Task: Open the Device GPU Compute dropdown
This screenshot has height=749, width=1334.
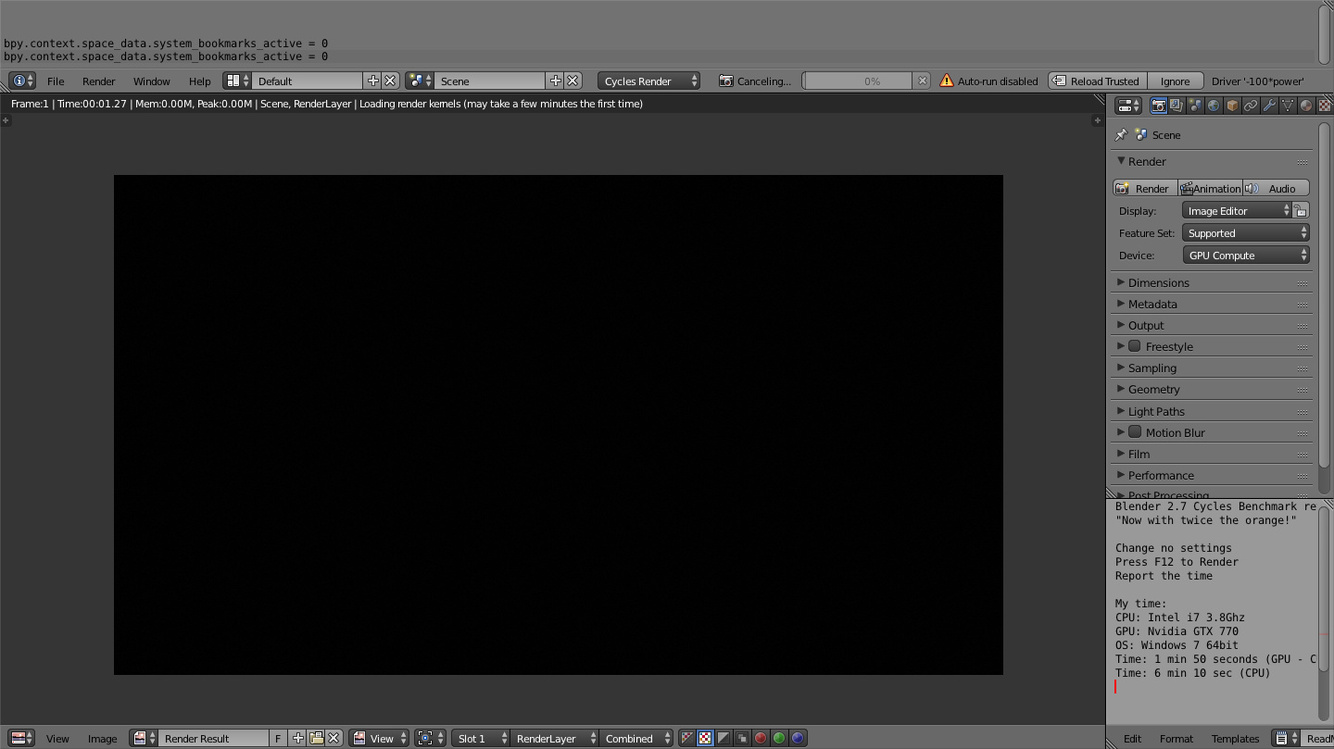Action: (x=1245, y=255)
